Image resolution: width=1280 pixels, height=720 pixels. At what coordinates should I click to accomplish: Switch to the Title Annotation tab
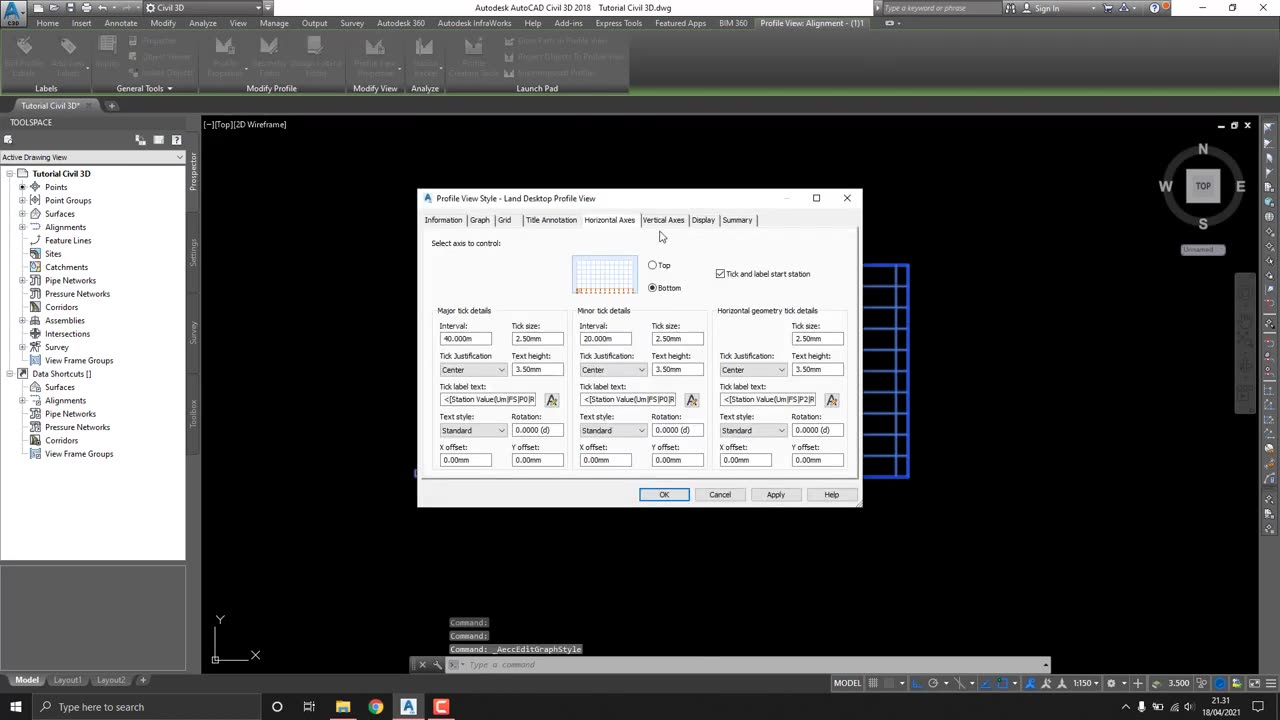(x=551, y=220)
